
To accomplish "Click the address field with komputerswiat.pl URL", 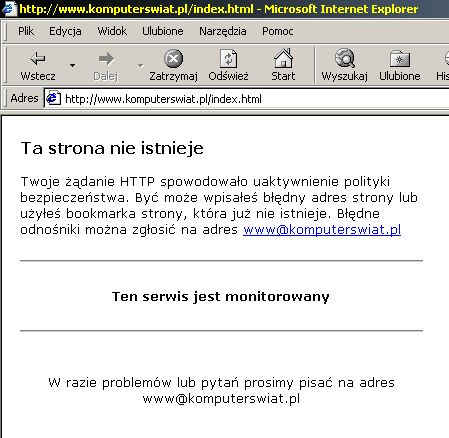I will [247, 99].
